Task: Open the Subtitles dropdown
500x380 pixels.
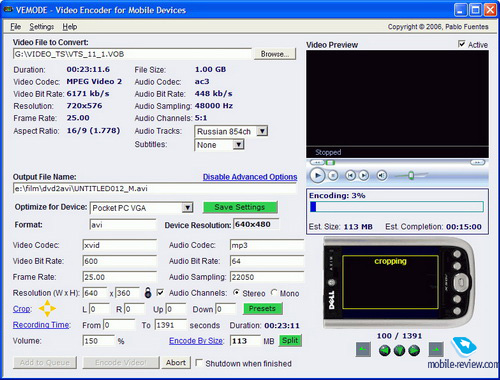Action: tap(238, 145)
